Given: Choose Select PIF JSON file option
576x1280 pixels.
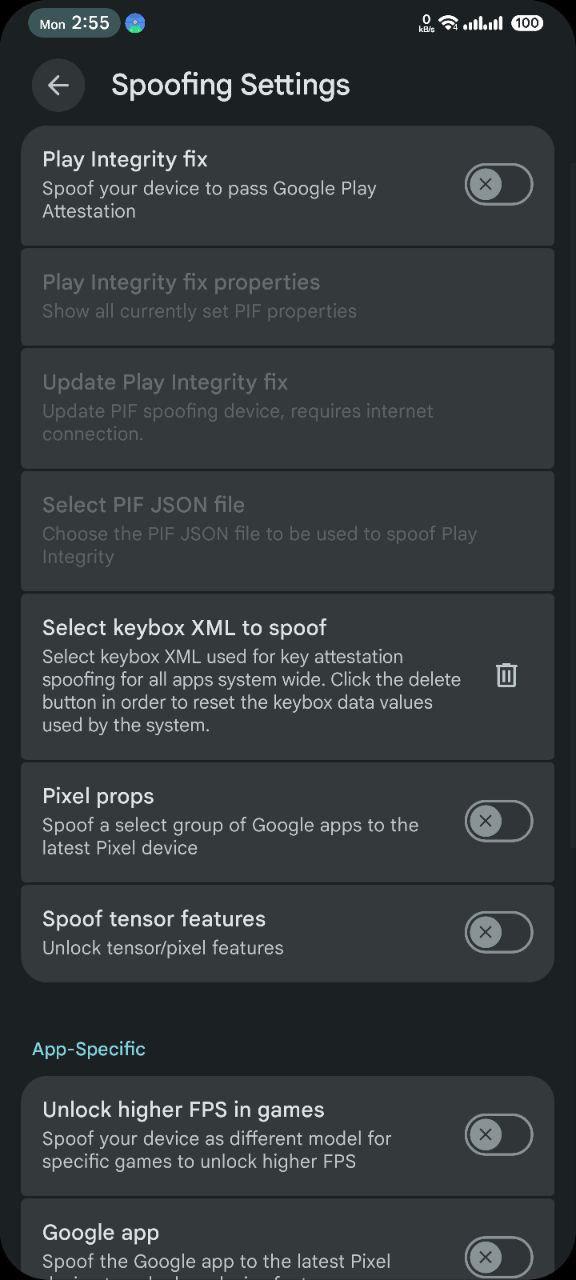Looking at the screenshot, I should coord(288,530).
